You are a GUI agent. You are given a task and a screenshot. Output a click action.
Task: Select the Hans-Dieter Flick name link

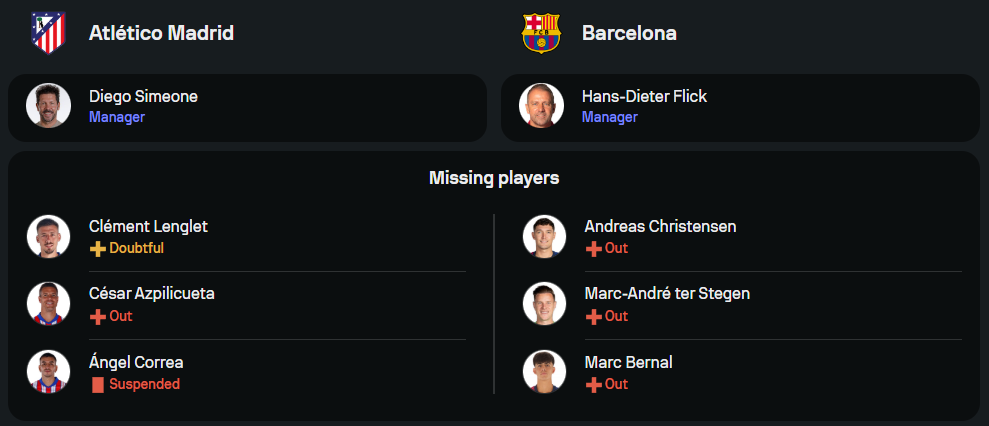tap(644, 97)
